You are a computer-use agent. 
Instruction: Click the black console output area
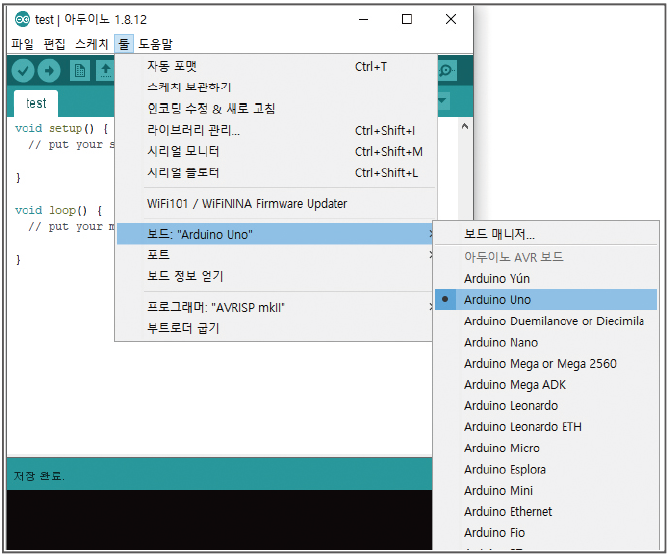tap(220, 520)
